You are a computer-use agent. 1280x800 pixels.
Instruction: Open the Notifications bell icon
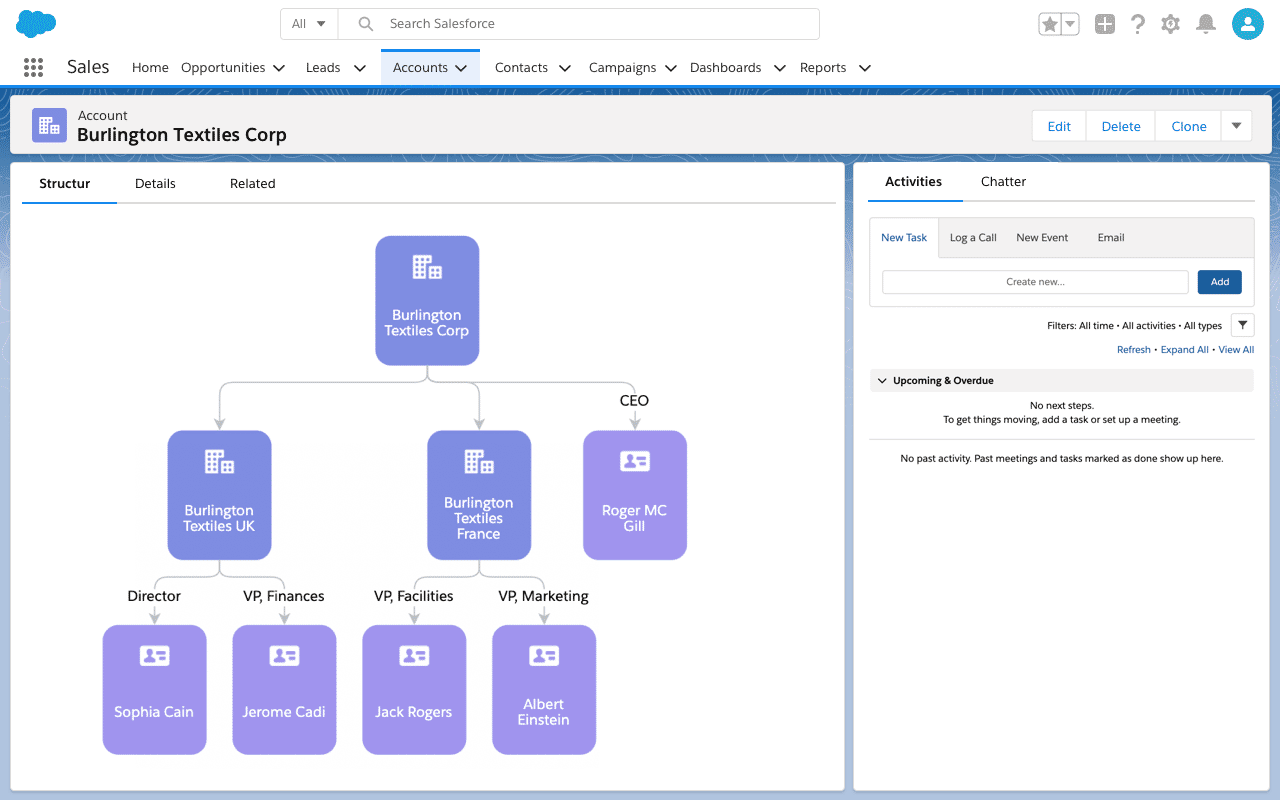click(x=1207, y=24)
